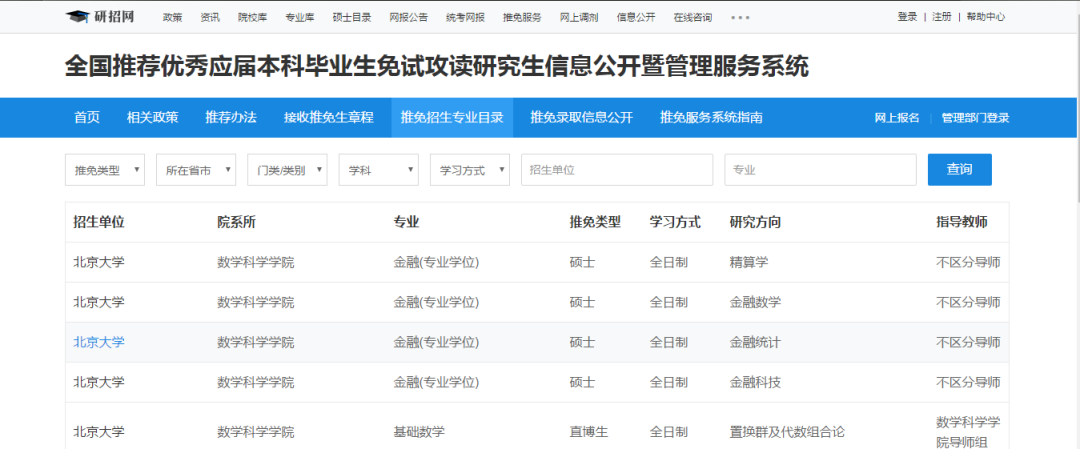1080x449 pixels.
Task: Click 金融科技 research direction cell
Action: (x=755, y=382)
